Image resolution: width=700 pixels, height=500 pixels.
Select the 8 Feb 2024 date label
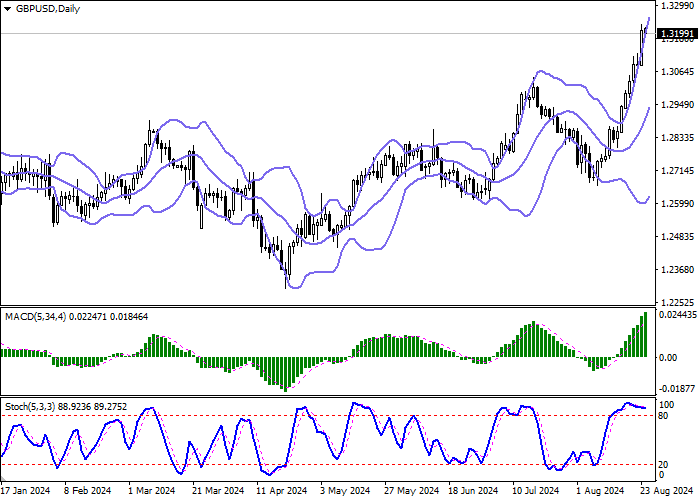(88, 491)
